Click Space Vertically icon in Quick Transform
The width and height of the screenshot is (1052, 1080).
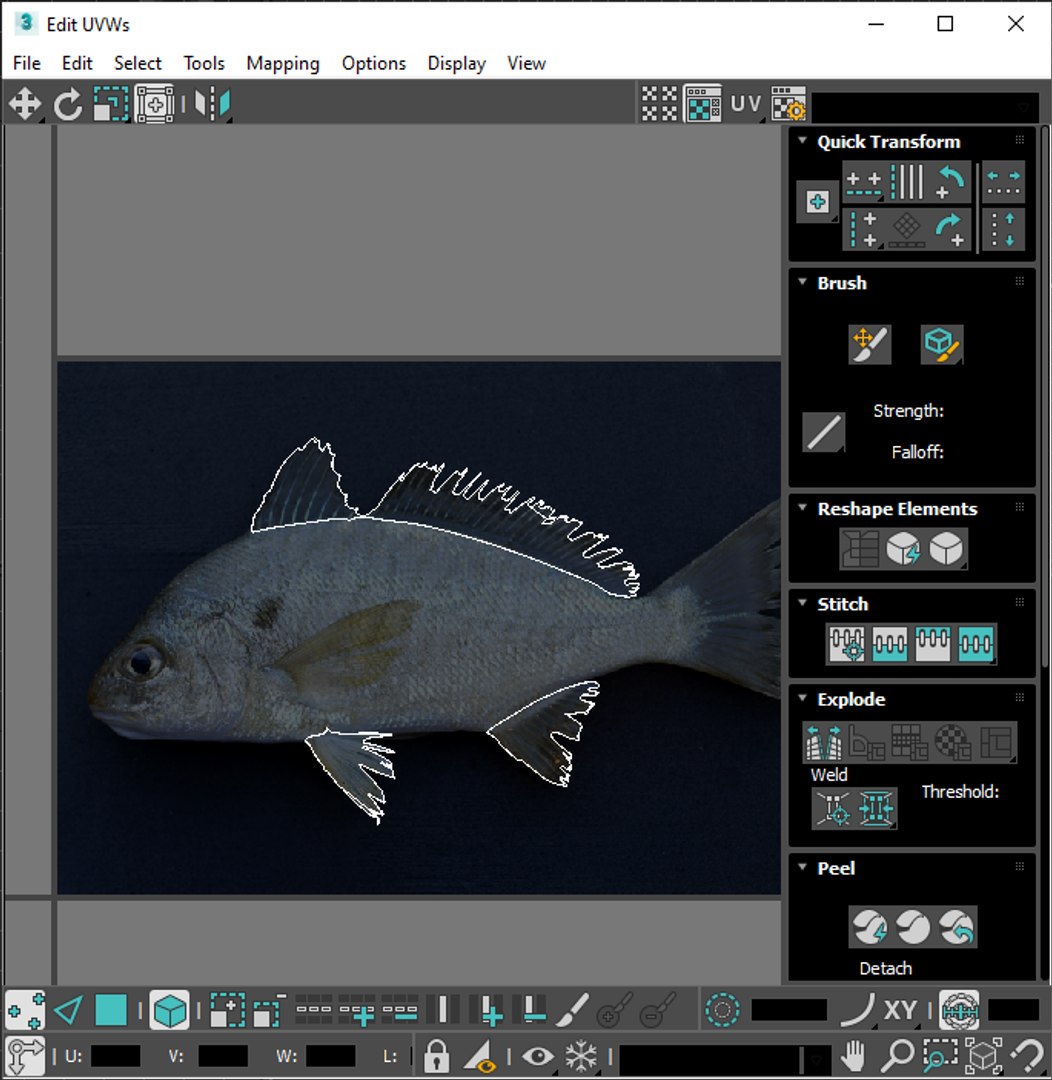point(1003,229)
